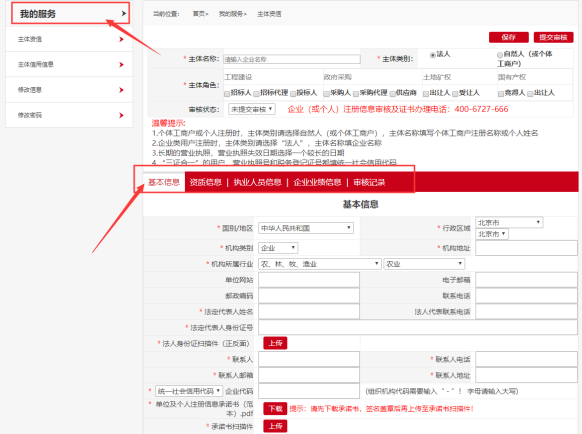Open the 我的服务 sidebar header
This screenshot has height=434, width=582.
click(71, 13)
